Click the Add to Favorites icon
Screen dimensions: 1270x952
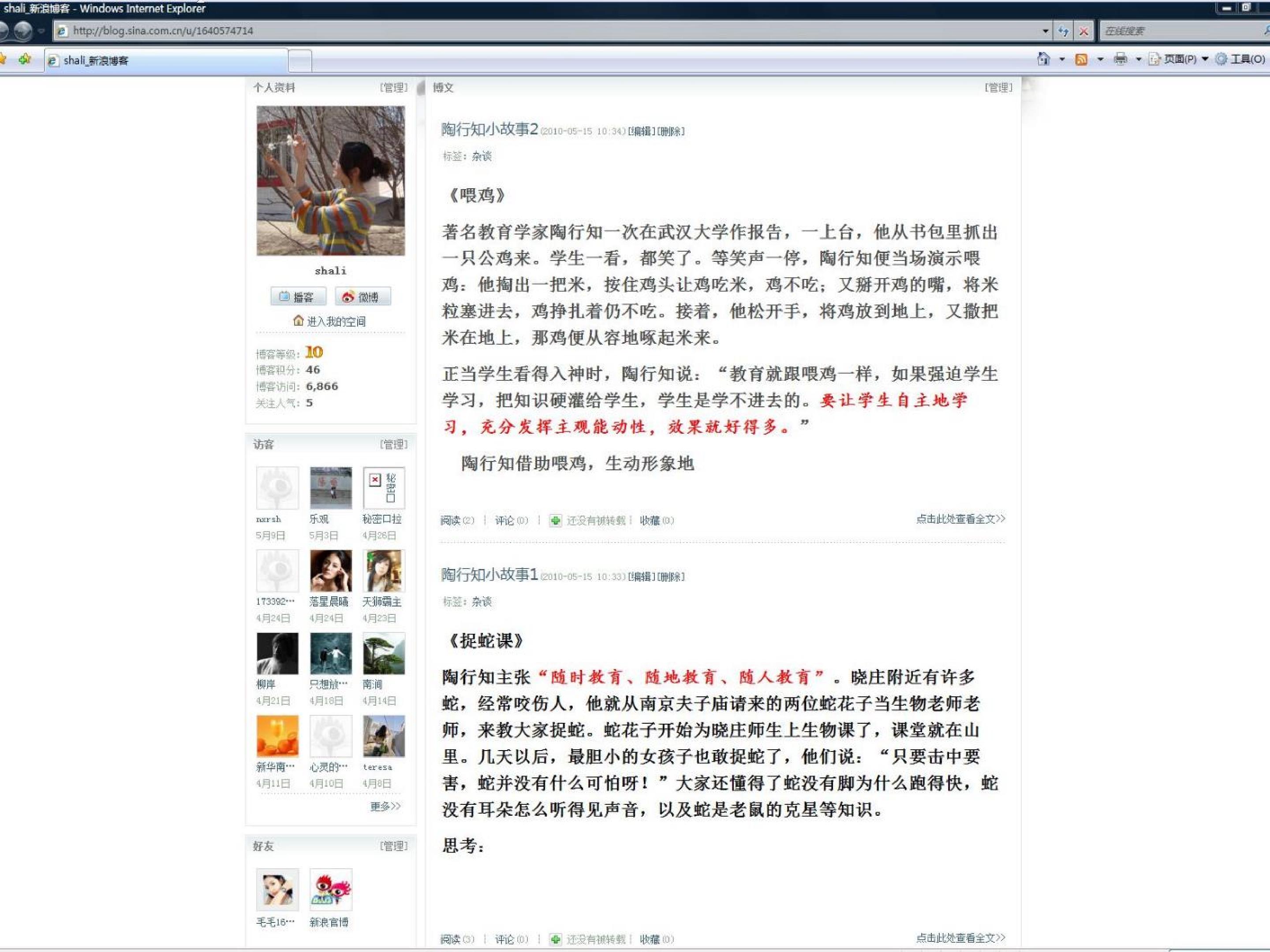[x=24, y=59]
